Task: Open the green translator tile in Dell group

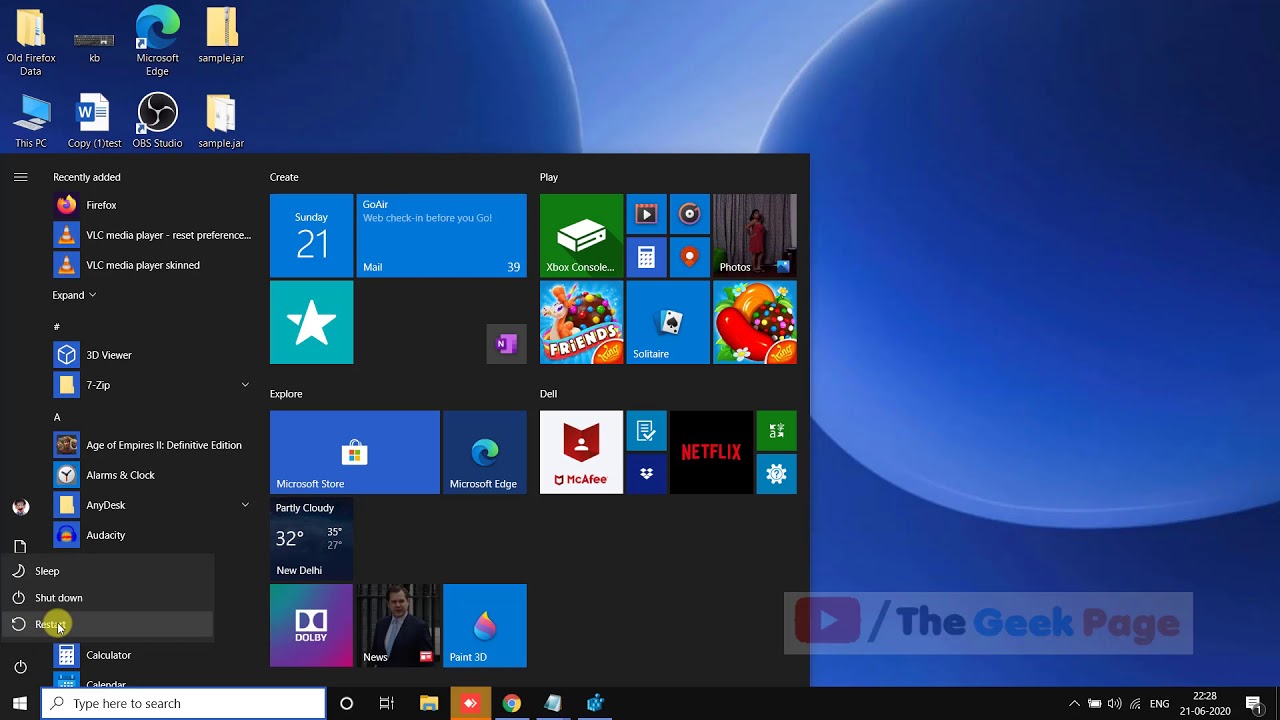Action: point(777,430)
